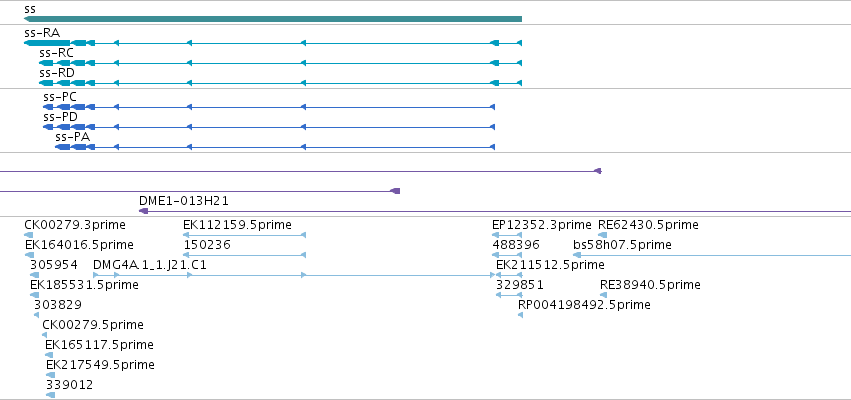Click the CK00279.3prime EST label
851x400 pixels.
75,225
